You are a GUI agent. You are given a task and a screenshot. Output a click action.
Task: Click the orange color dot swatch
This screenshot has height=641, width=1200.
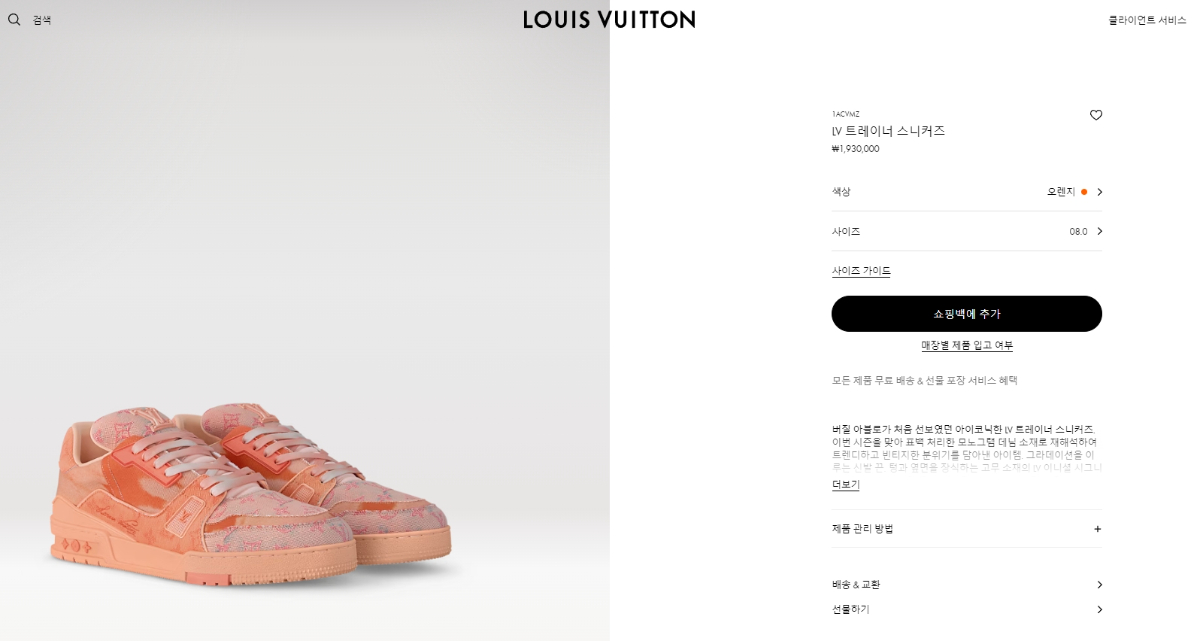click(1084, 192)
